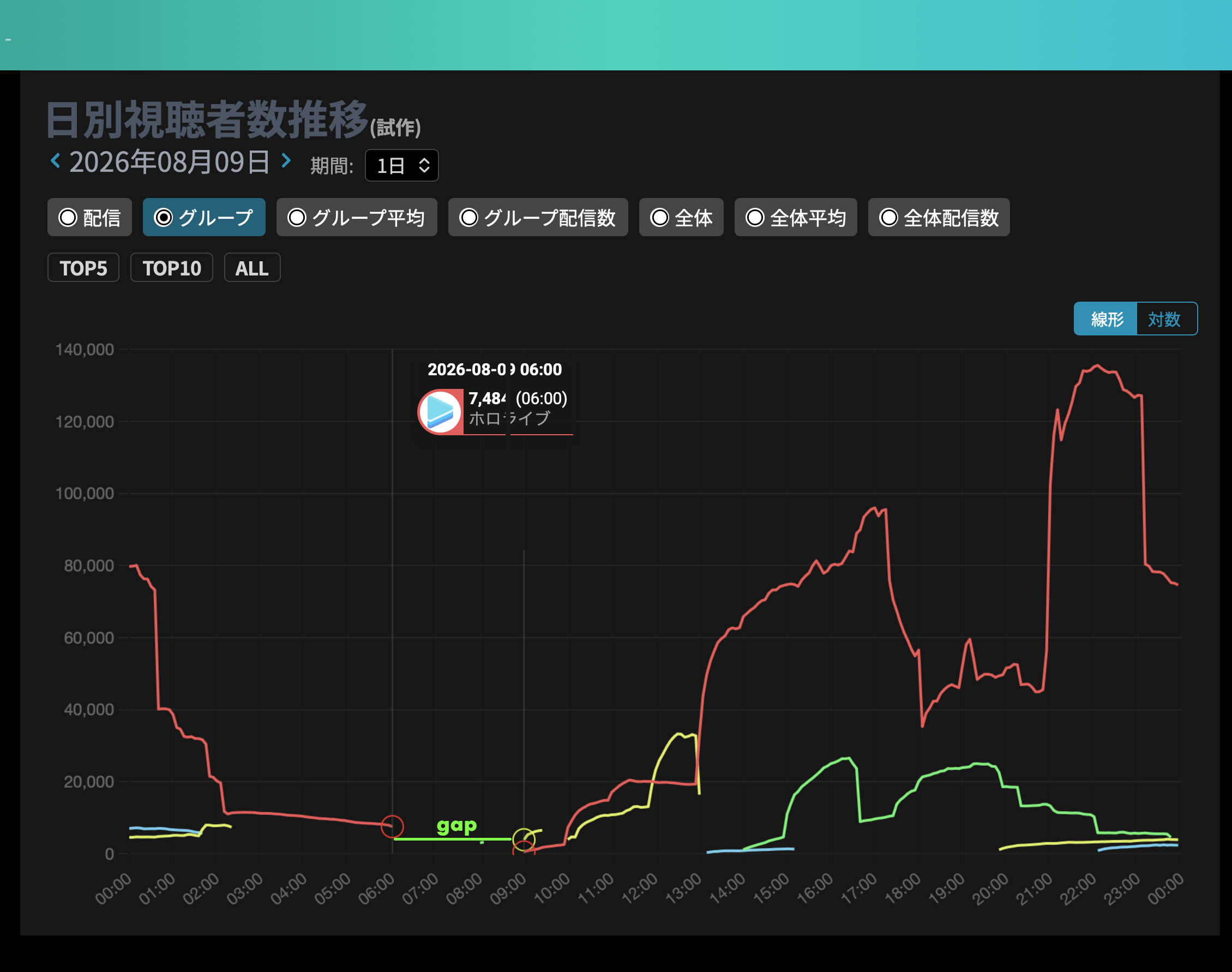Click the 03:00 x-axis label

click(245, 889)
